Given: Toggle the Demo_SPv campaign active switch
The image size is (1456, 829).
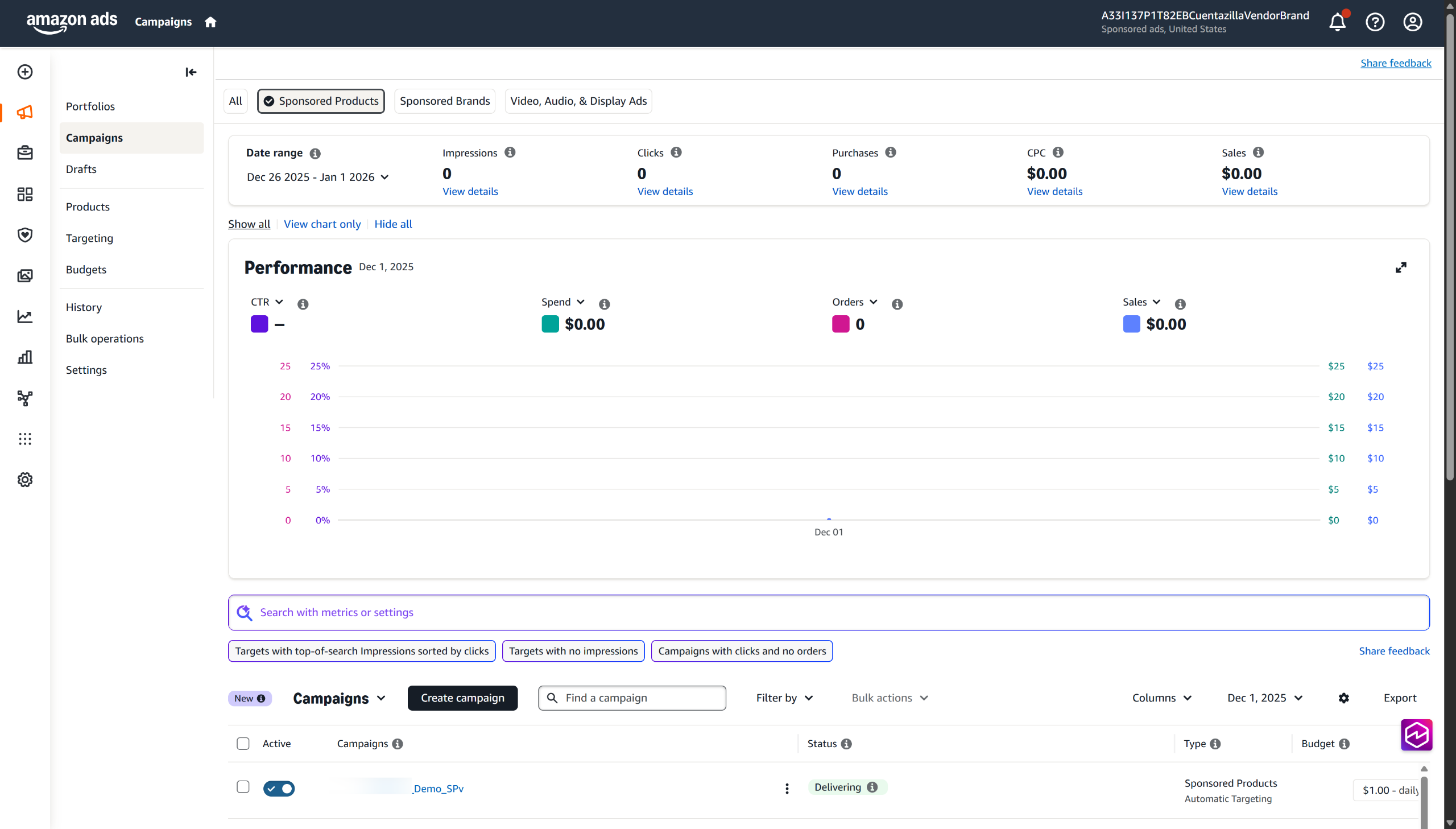Looking at the screenshot, I should [279, 789].
